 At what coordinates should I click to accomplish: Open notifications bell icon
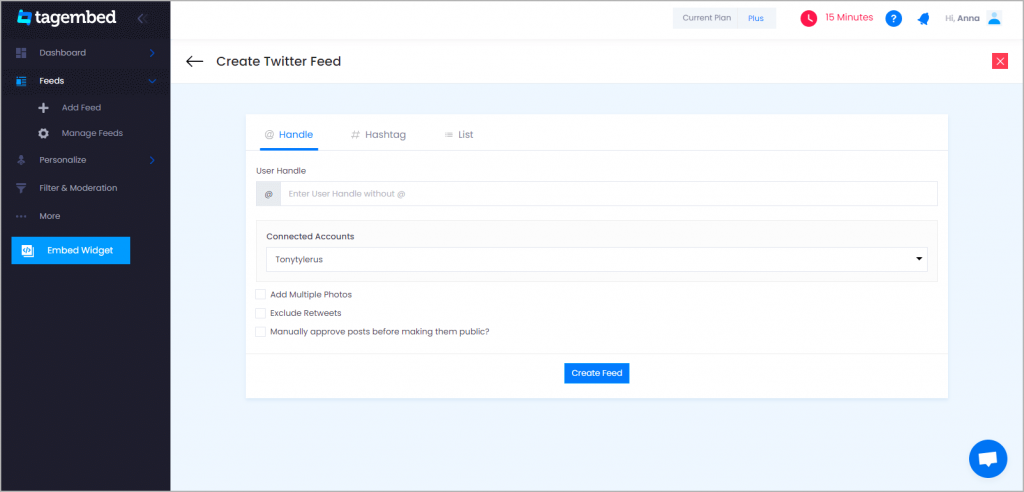(x=923, y=18)
